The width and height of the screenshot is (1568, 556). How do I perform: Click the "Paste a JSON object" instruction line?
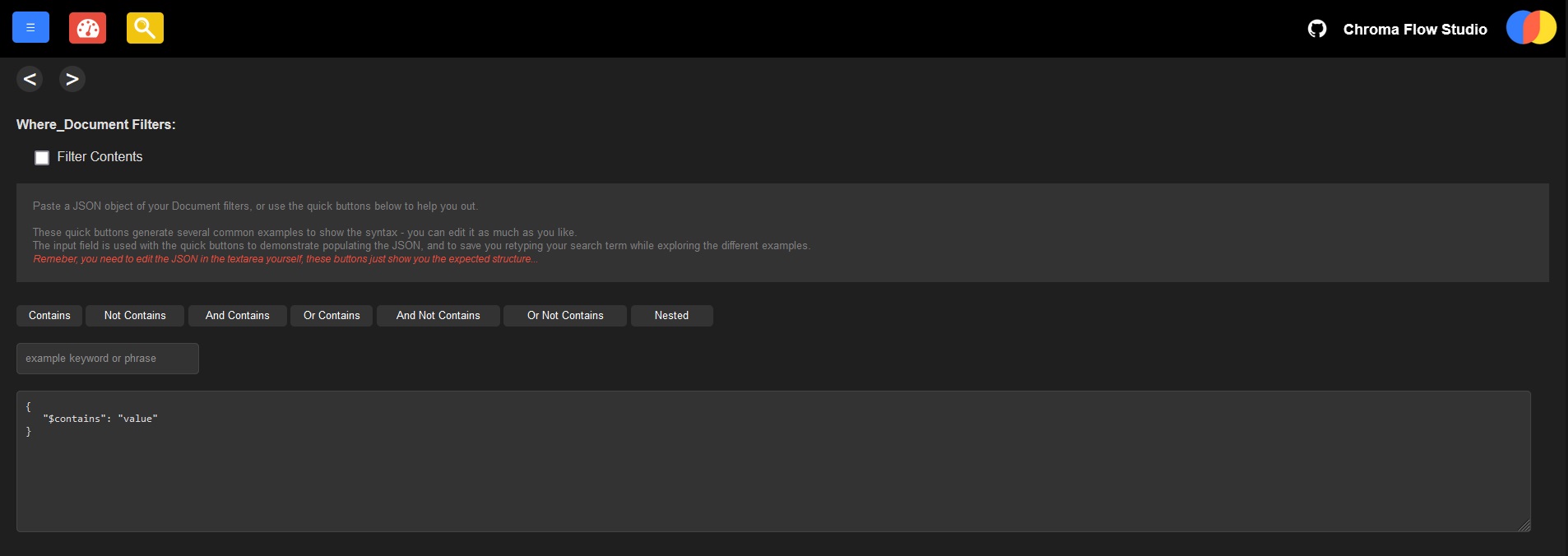point(255,206)
